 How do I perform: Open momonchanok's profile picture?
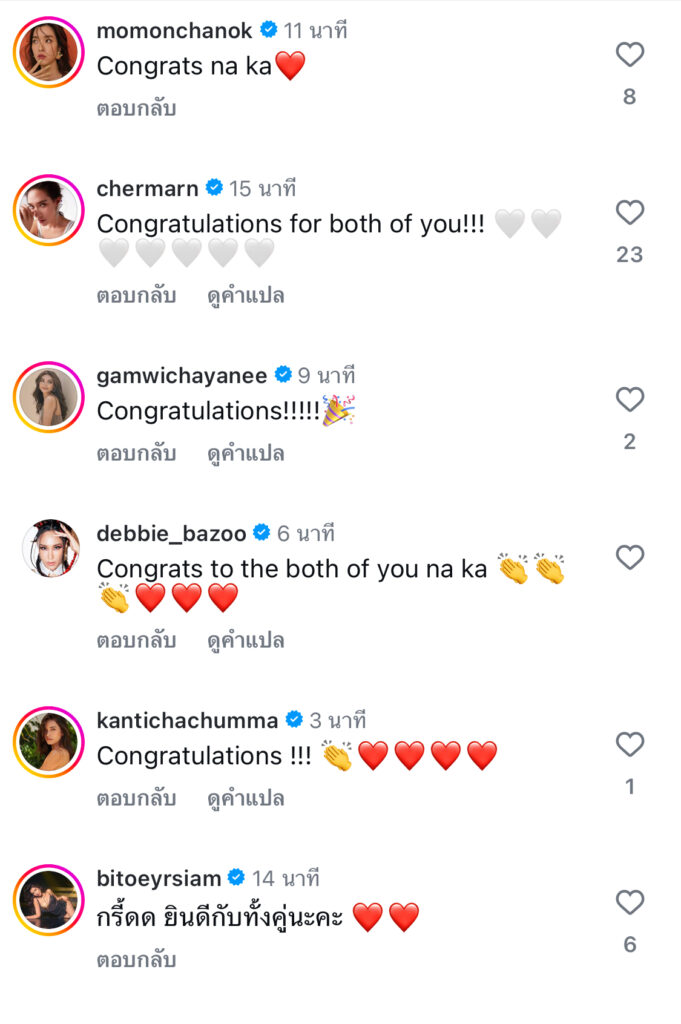pyautogui.click(x=48, y=53)
